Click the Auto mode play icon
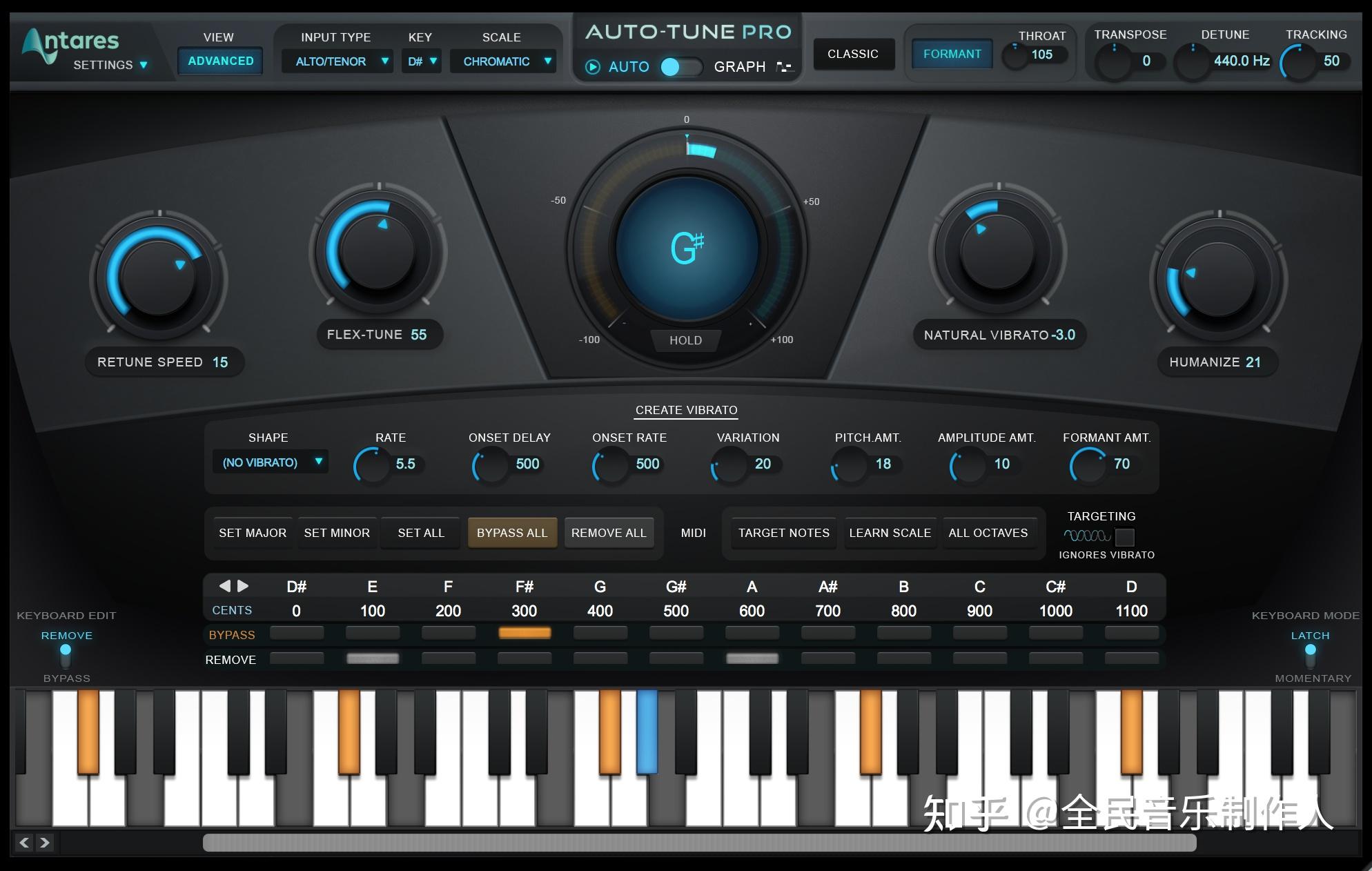The height and width of the screenshot is (871, 1372). (x=592, y=67)
